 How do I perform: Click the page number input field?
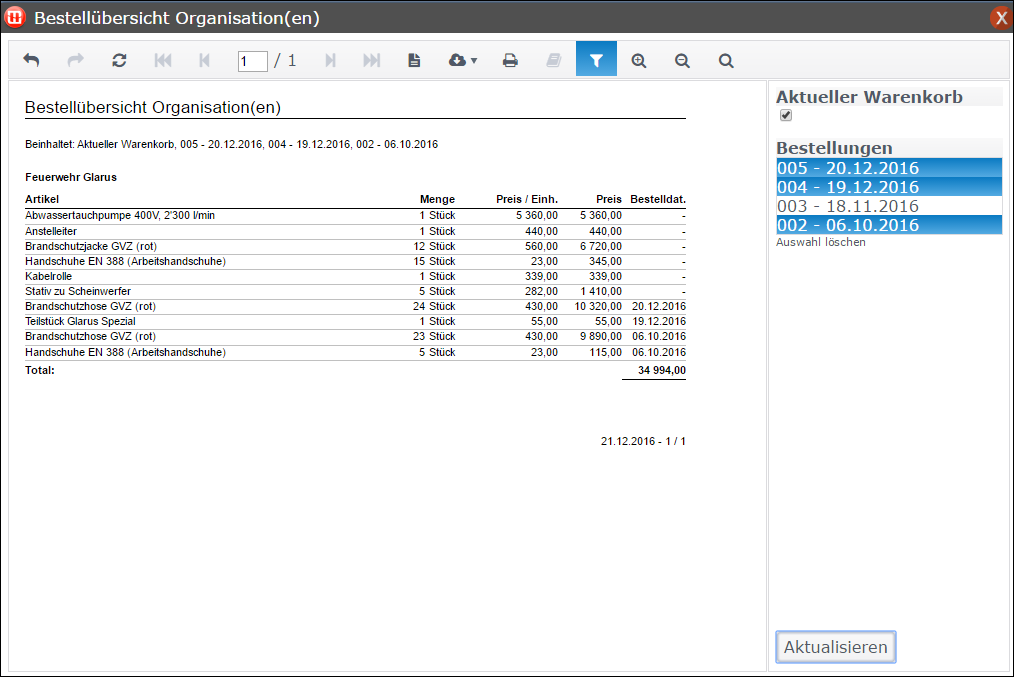253,60
